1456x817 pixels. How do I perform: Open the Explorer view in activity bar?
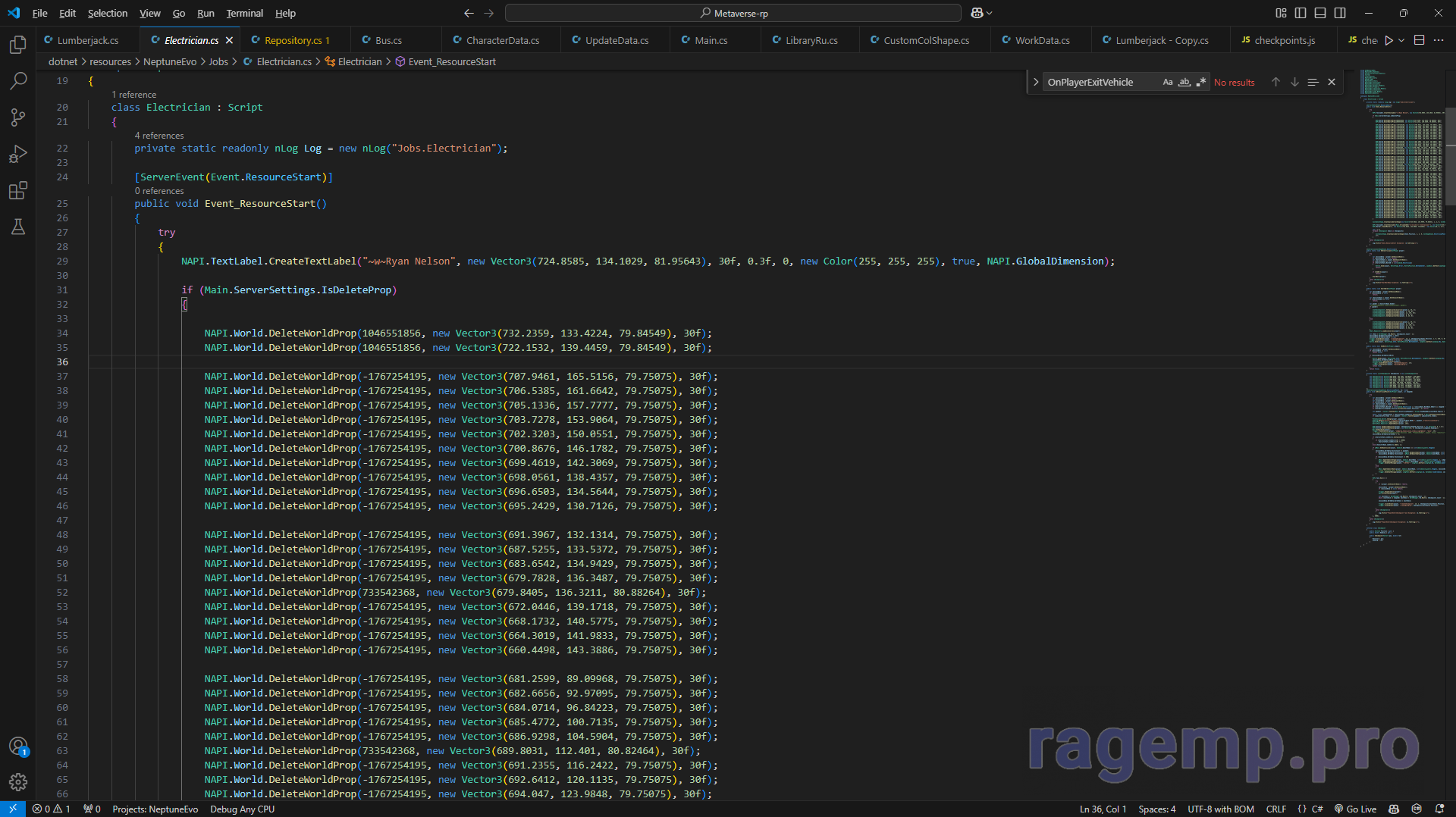point(18,45)
